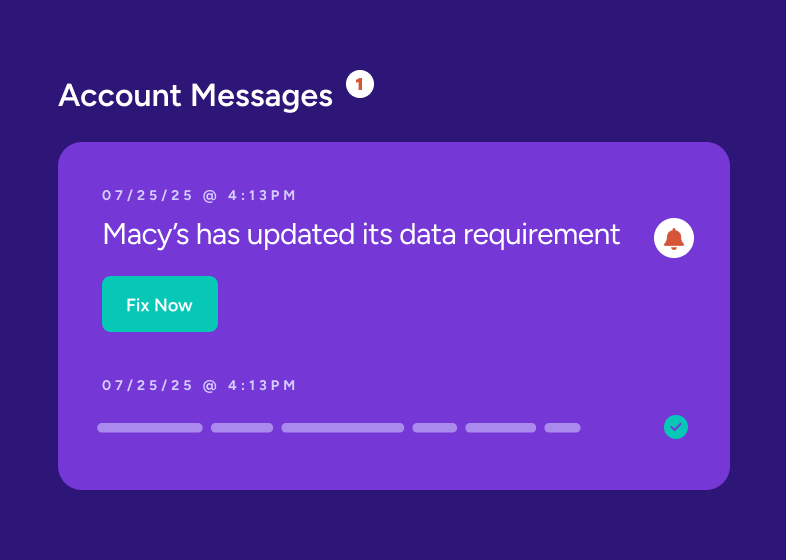This screenshot has height=560, width=786.
Task: Click the fifth placeholder bar in the row
Action: pyautogui.click(x=501, y=428)
